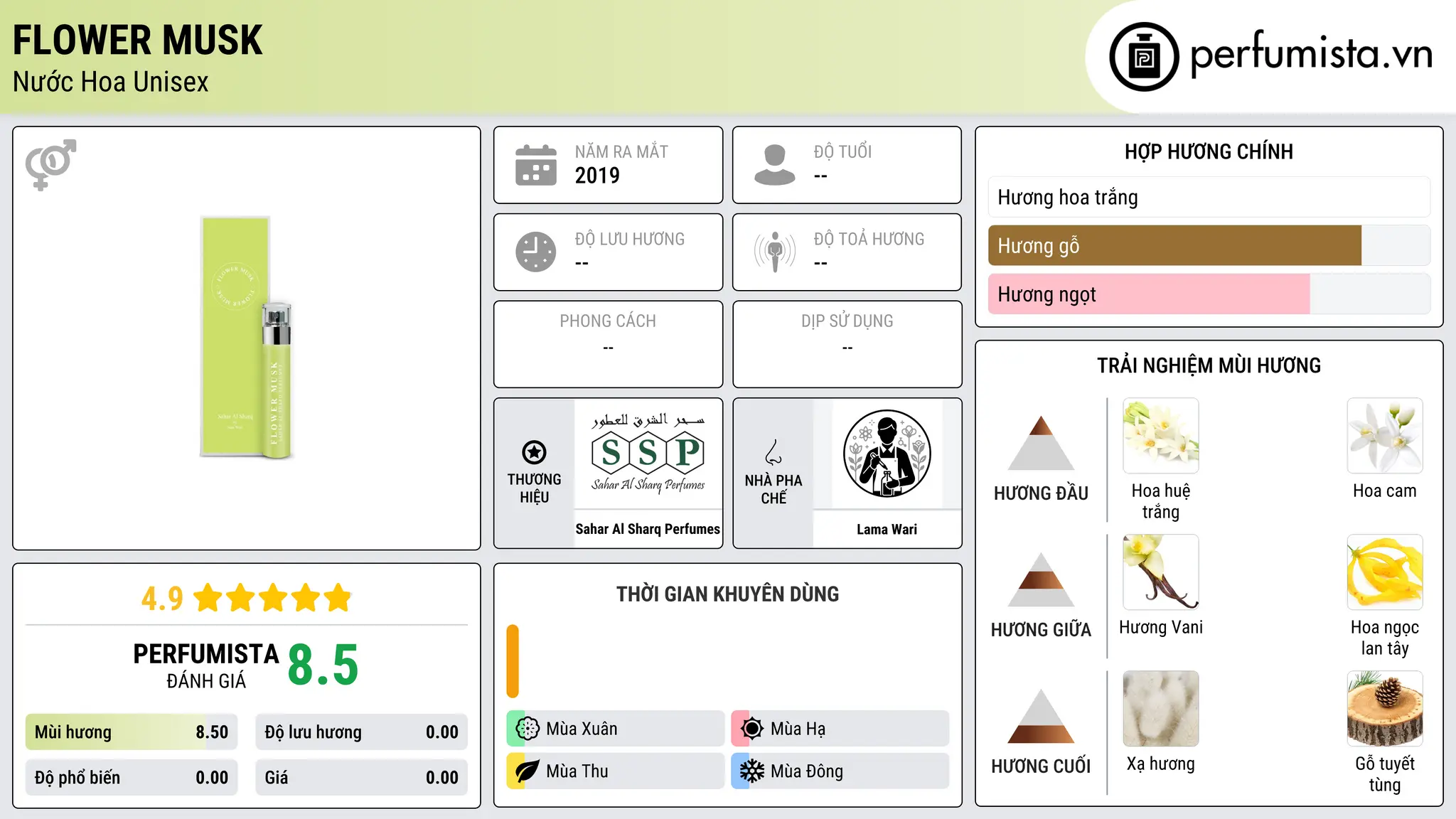
Task: Click the Dịp sử dụng card
Action: [x=847, y=344]
